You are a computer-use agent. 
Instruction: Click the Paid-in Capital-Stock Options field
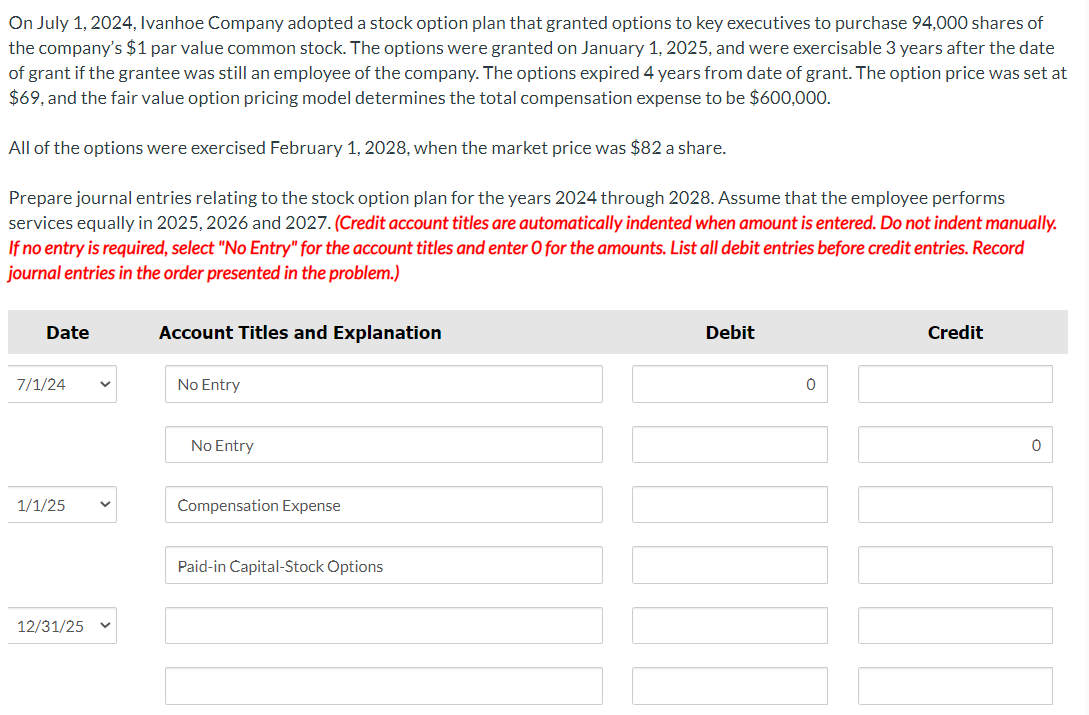click(383, 565)
